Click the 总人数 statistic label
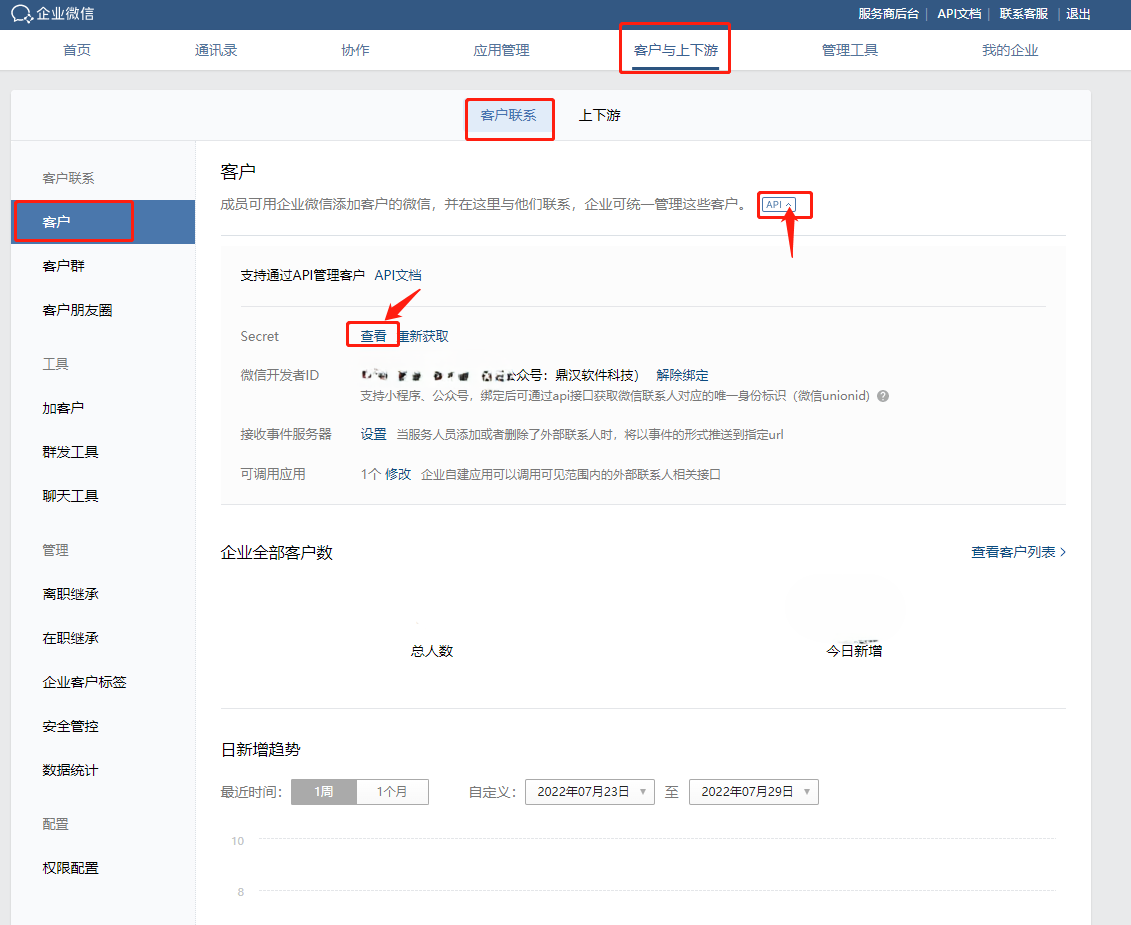The image size is (1131, 925). (432, 651)
